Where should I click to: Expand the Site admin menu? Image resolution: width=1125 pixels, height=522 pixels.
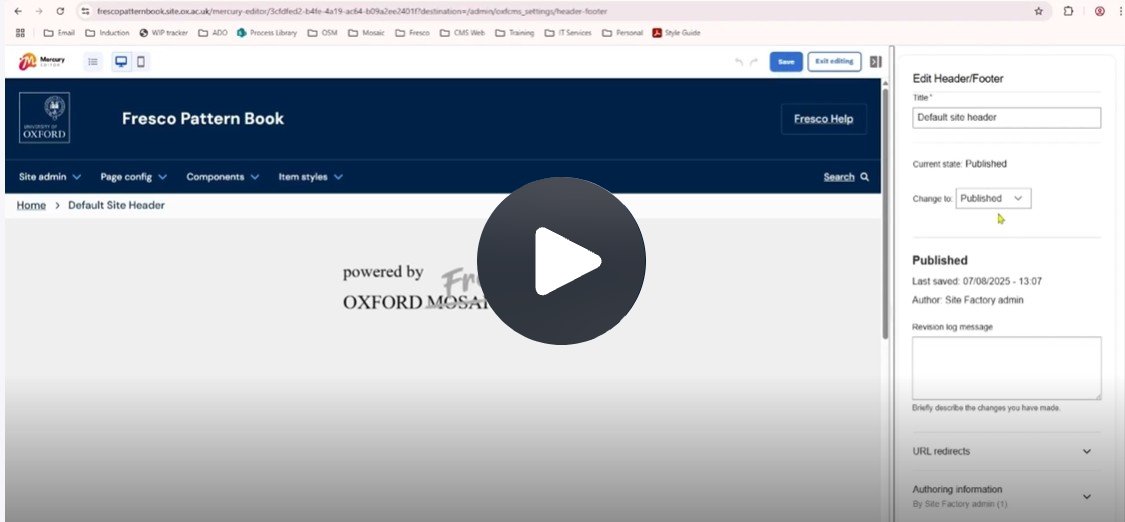click(x=50, y=177)
